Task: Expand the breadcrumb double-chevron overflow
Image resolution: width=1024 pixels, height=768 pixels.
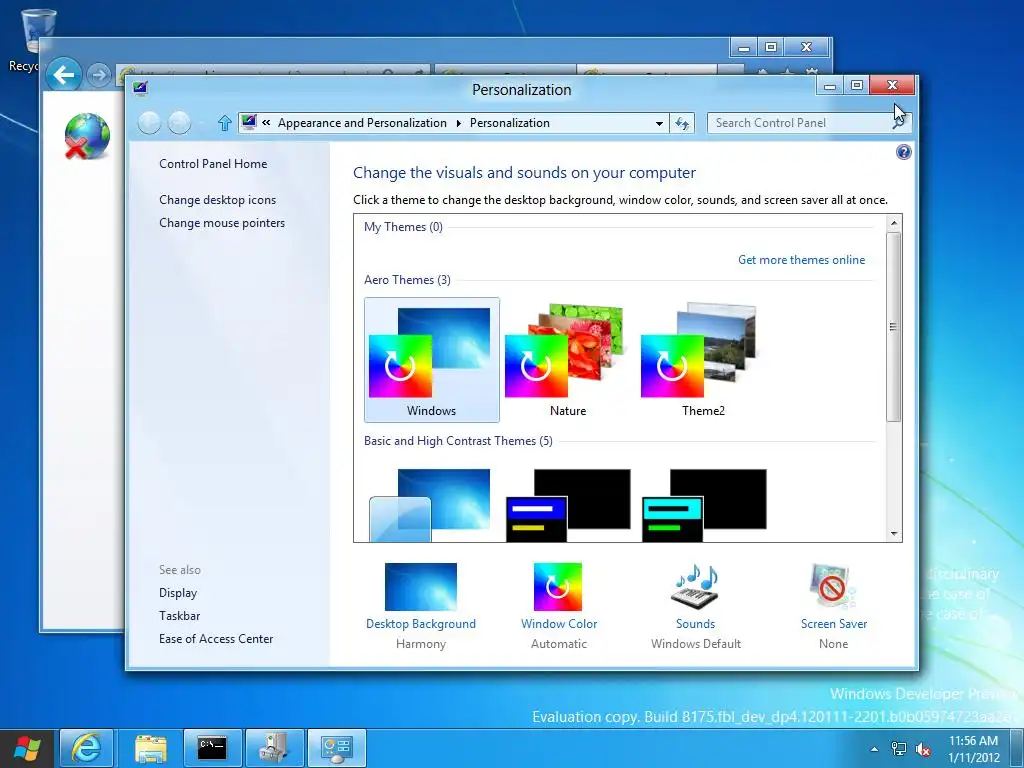Action: [x=266, y=123]
